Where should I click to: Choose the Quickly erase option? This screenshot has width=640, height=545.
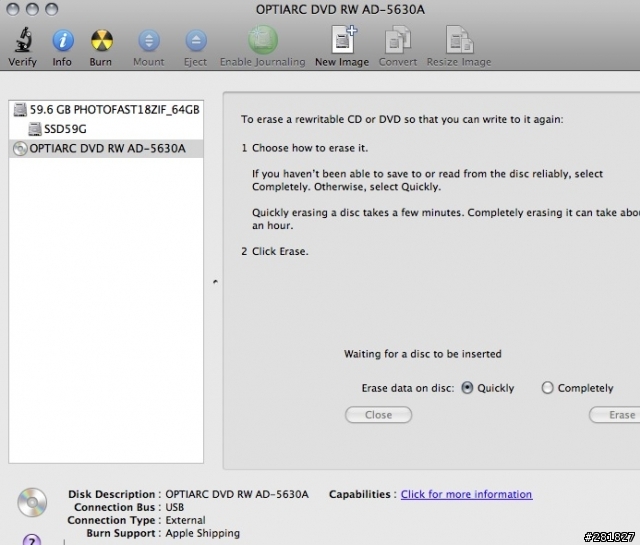(467, 387)
